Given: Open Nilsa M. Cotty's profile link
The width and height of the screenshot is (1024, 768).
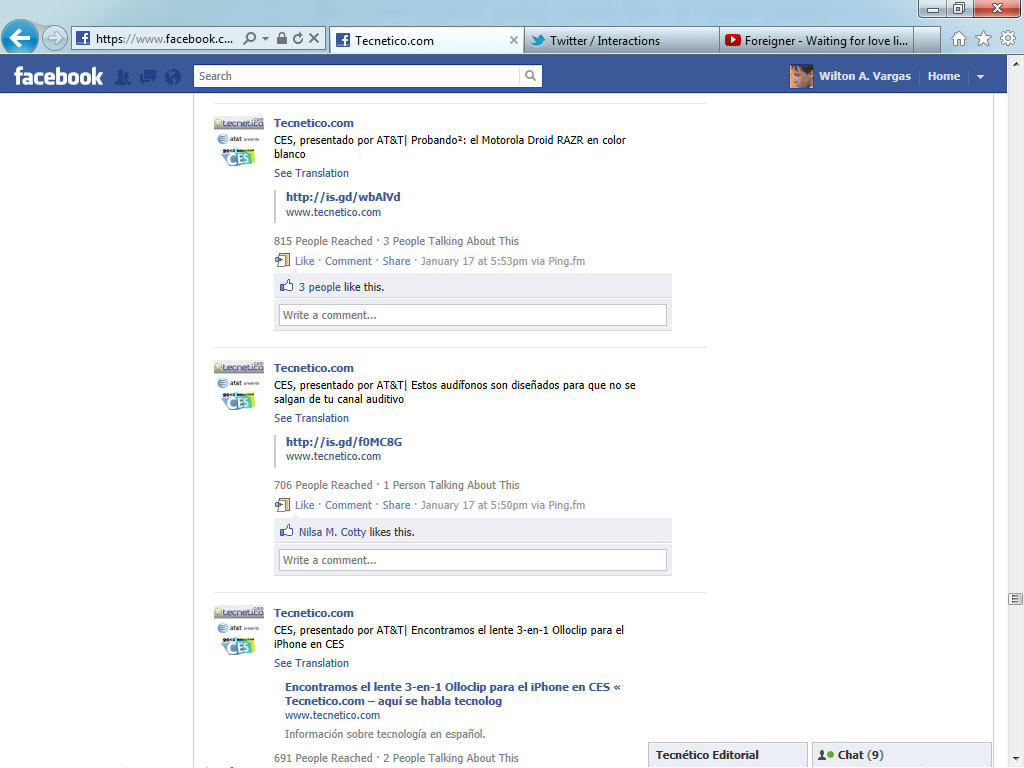Looking at the screenshot, I should [332, 532].
